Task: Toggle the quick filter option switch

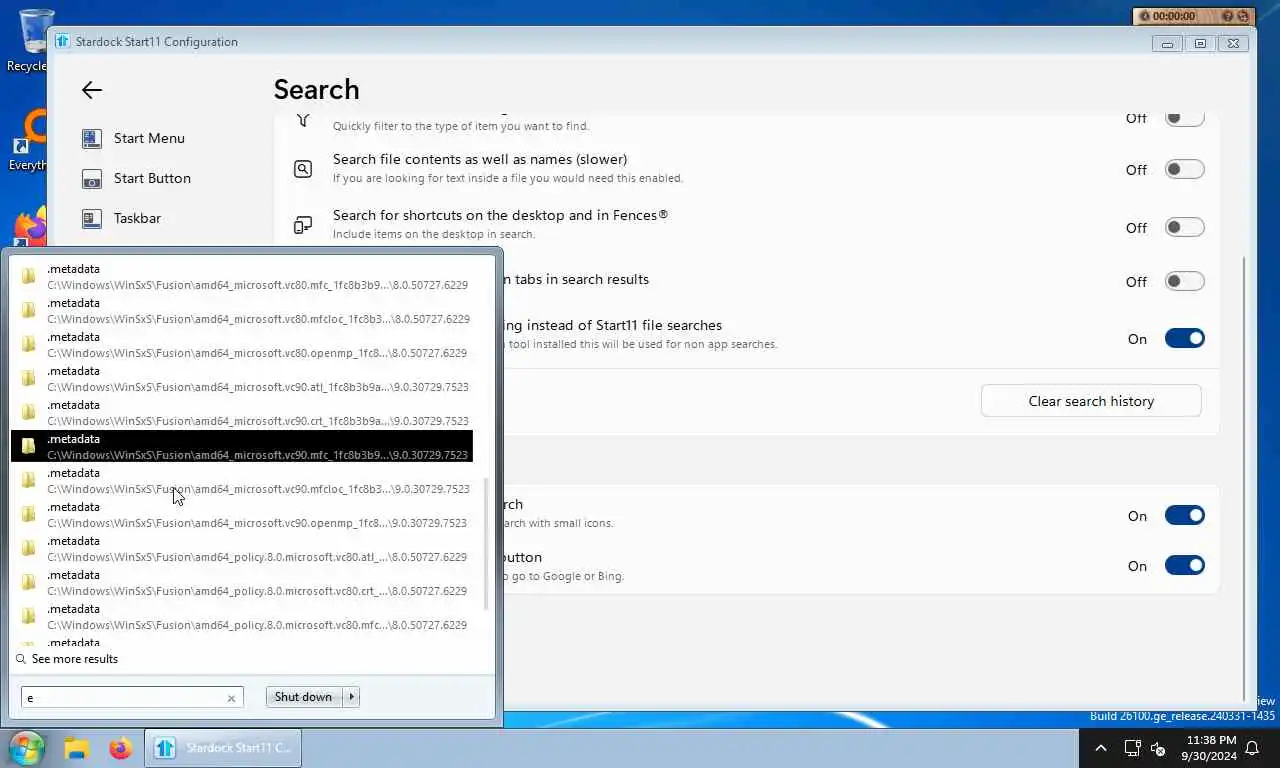Action: [x=1184, y=118]
